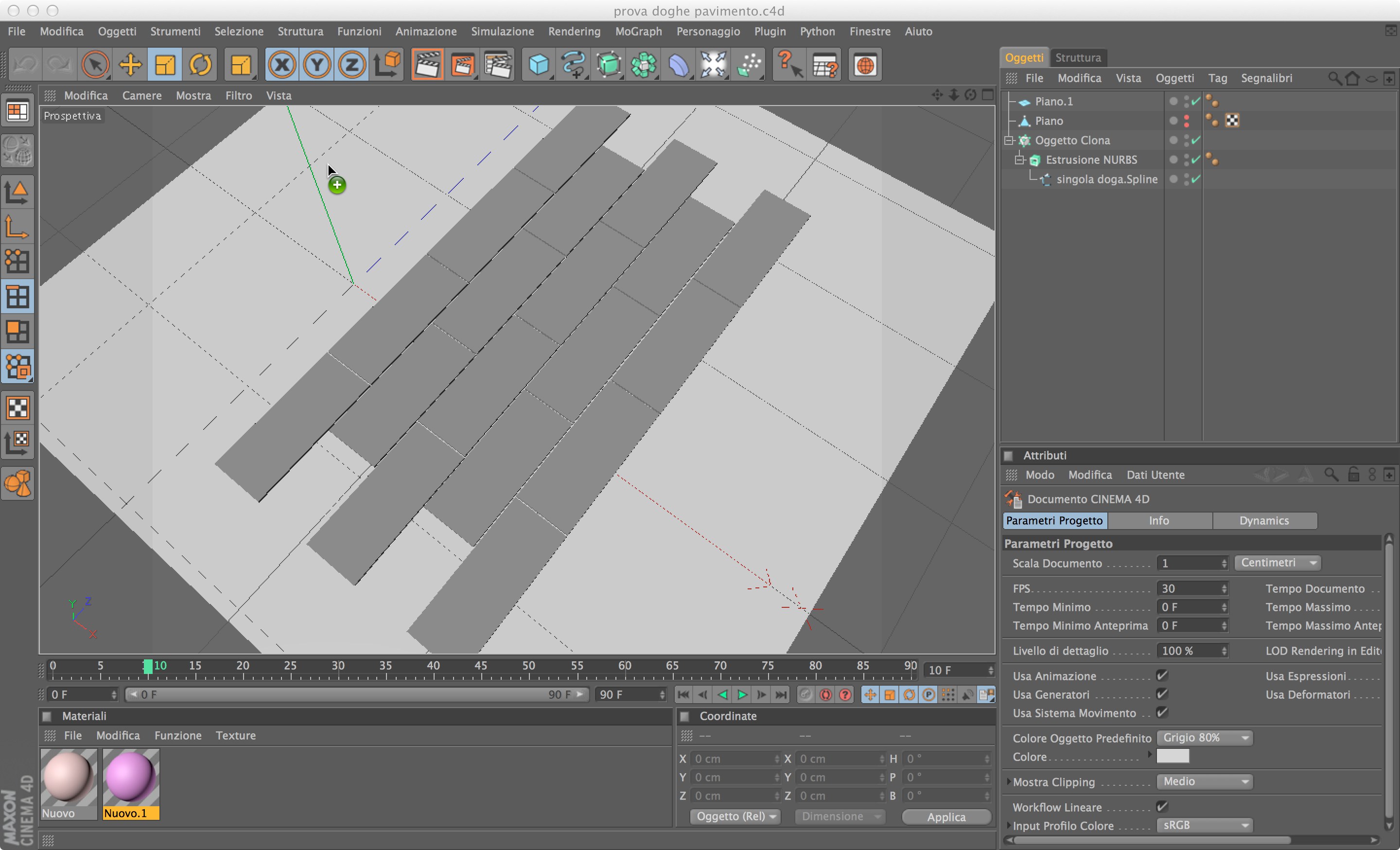This screenshot has width=1400, height=850.
Task: Select the Live Selection arrow tool
Action: tap(95, 65)
